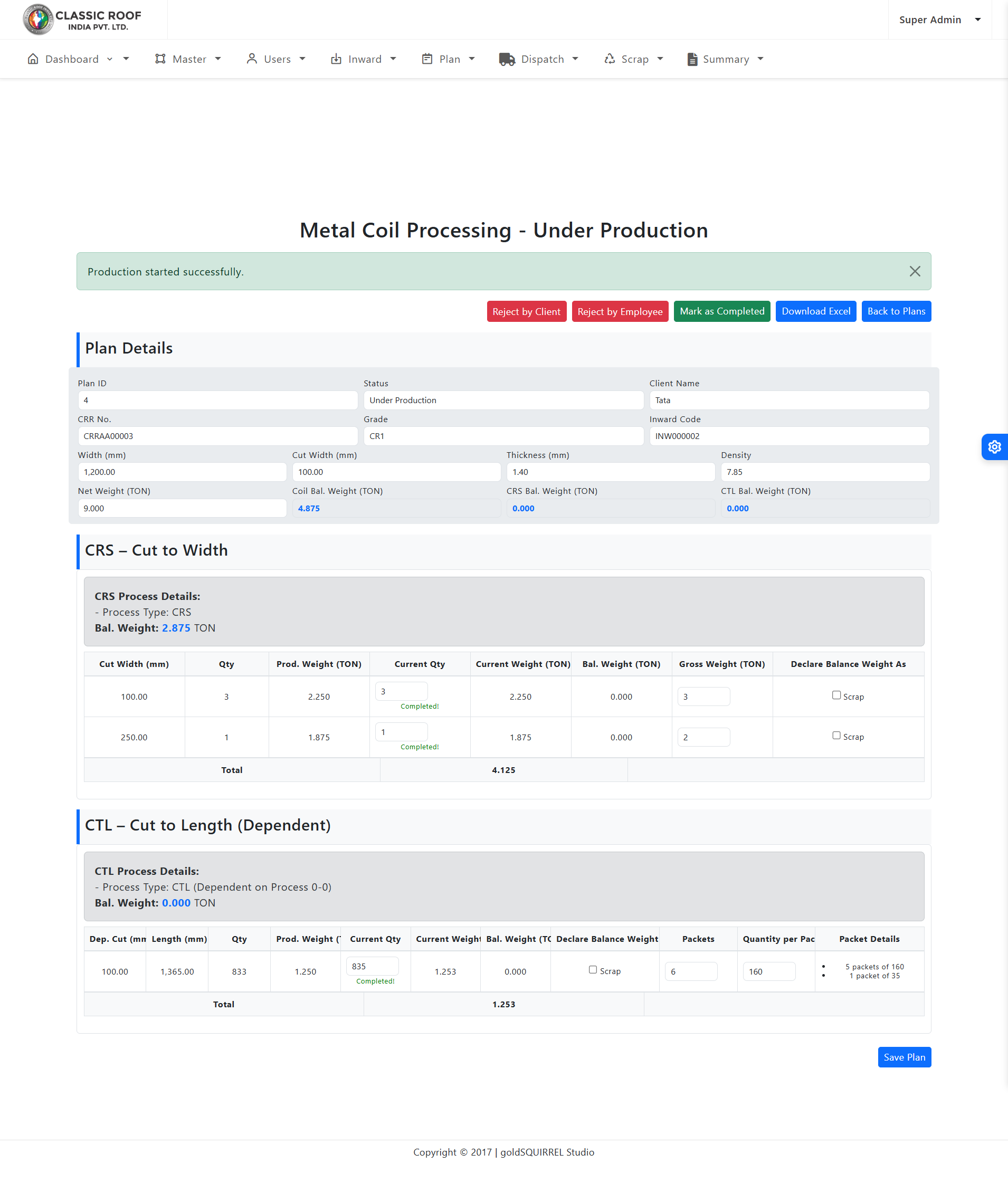
Task: Click the Inward download-box icon
Action: point(336,59)
